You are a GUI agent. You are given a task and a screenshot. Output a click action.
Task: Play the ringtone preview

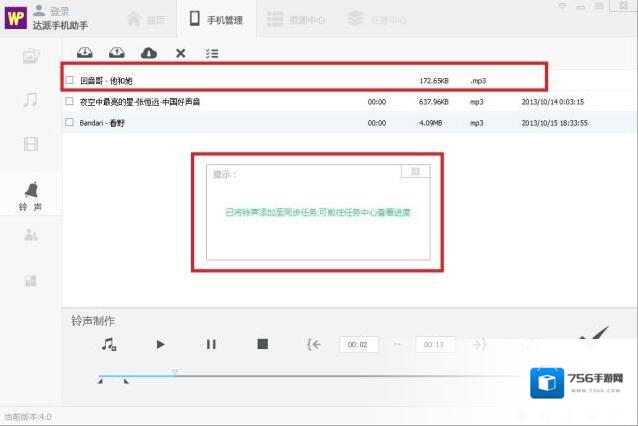(x=160, y=344)
